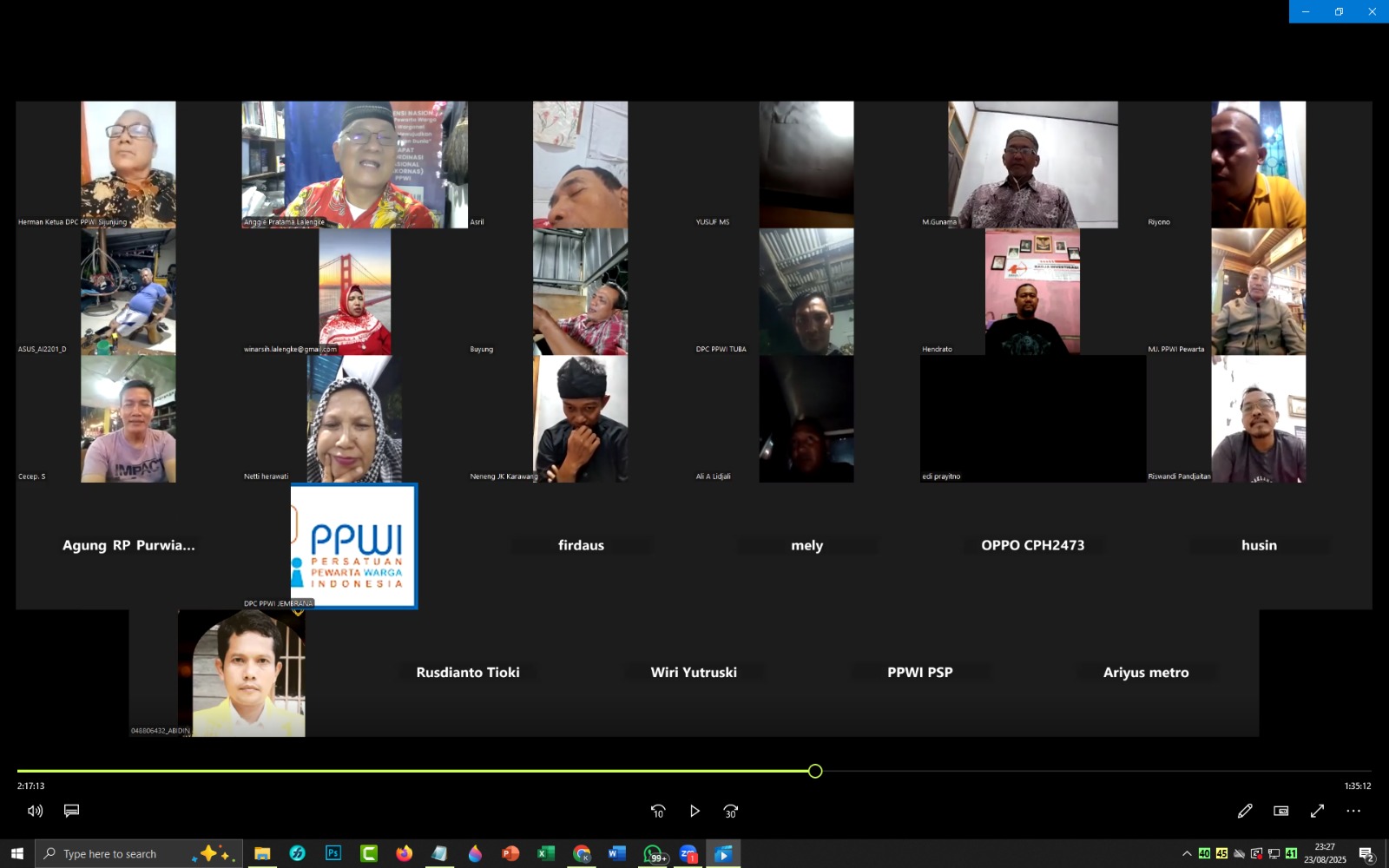The image size is (1389, 868).
Task: Toggle full screen playback
Action: pyautogui.click(x=1317, y=811)
